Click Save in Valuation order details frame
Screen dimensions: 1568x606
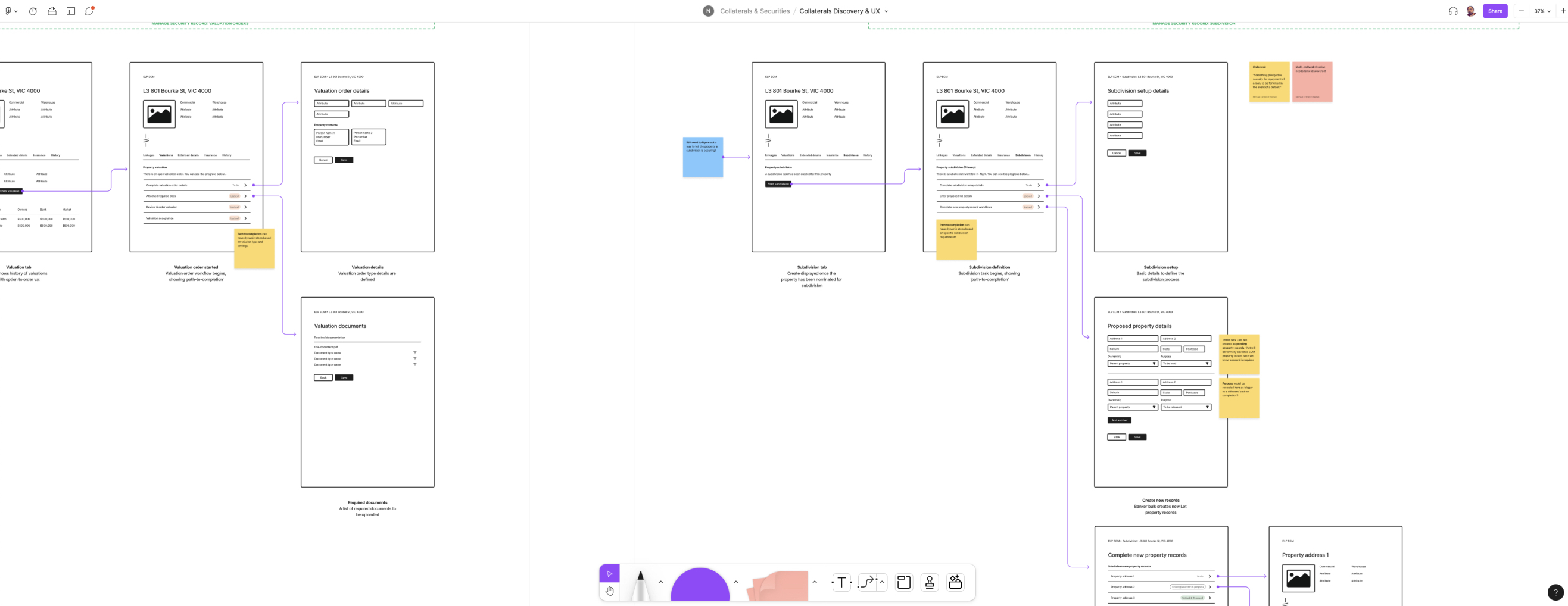coord(344,160)
